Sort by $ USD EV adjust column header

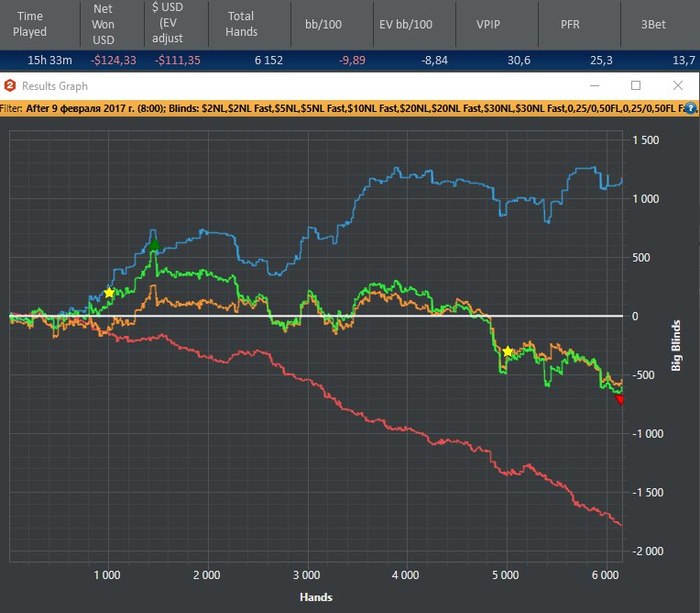[x=167, y=23]
